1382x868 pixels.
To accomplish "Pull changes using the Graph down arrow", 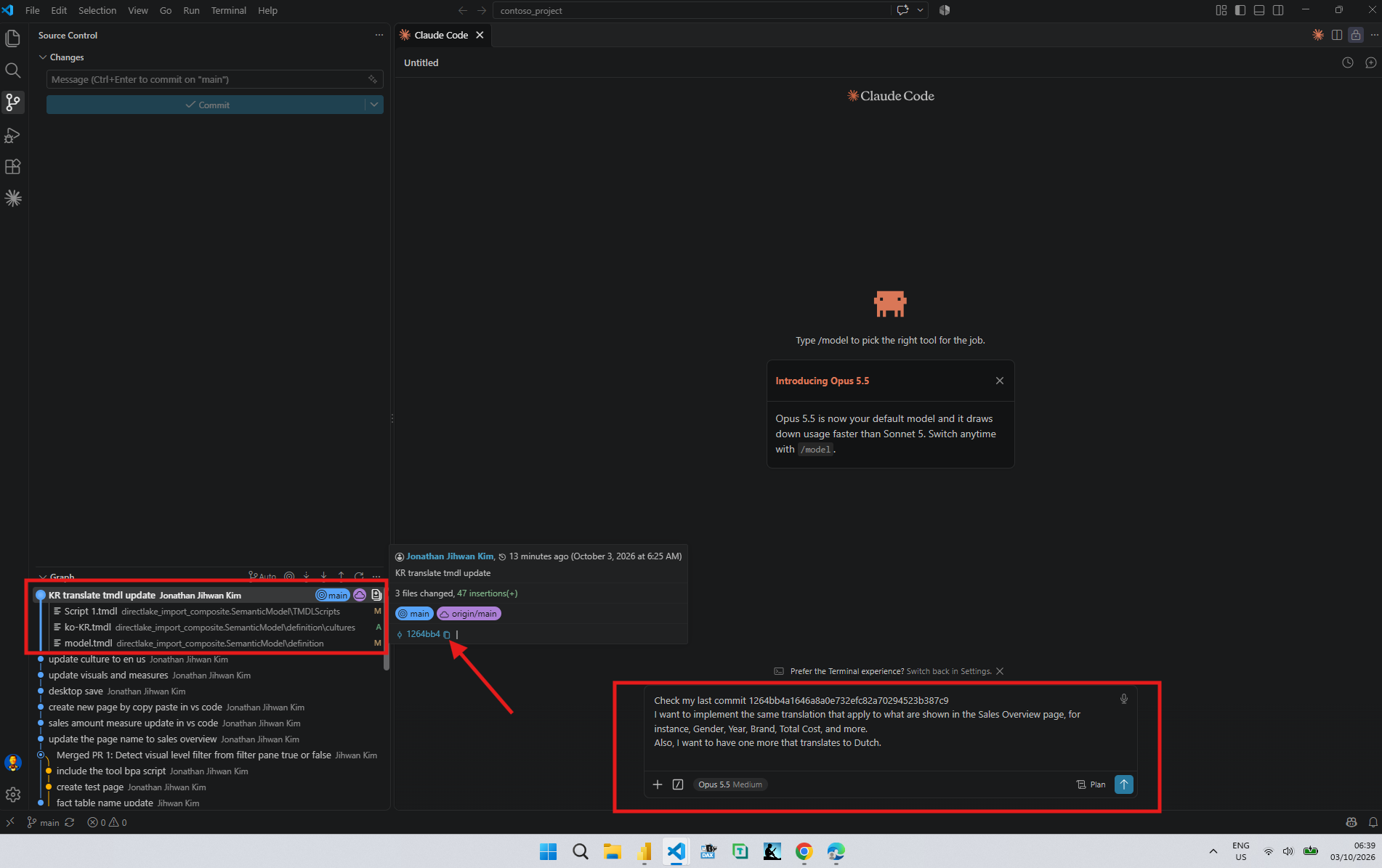I will 324,576.
